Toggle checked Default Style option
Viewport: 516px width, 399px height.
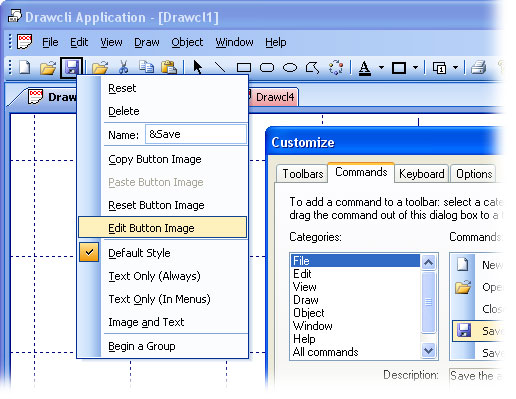163,253
